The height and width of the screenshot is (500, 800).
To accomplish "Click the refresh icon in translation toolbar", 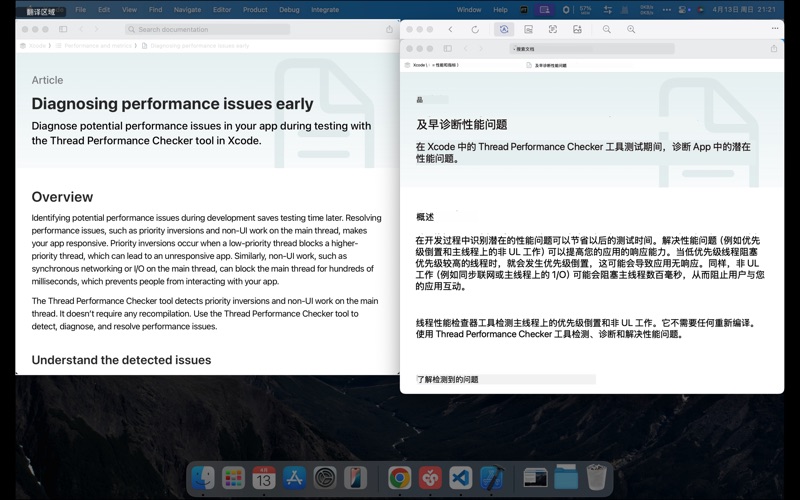I will pyautogui.click(x=475, y=30).
